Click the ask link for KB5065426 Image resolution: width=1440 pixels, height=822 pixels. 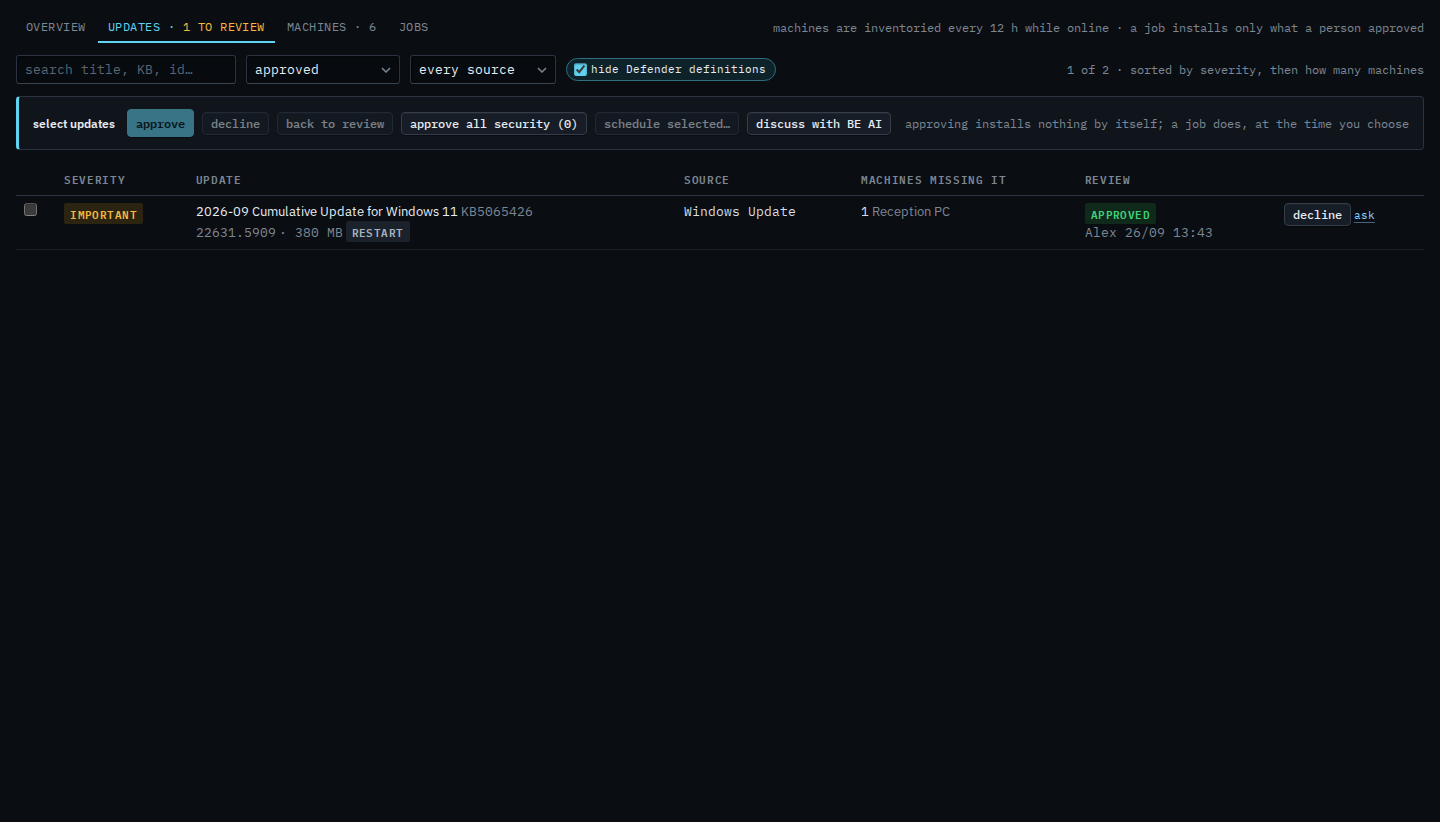pos(1364,215)
